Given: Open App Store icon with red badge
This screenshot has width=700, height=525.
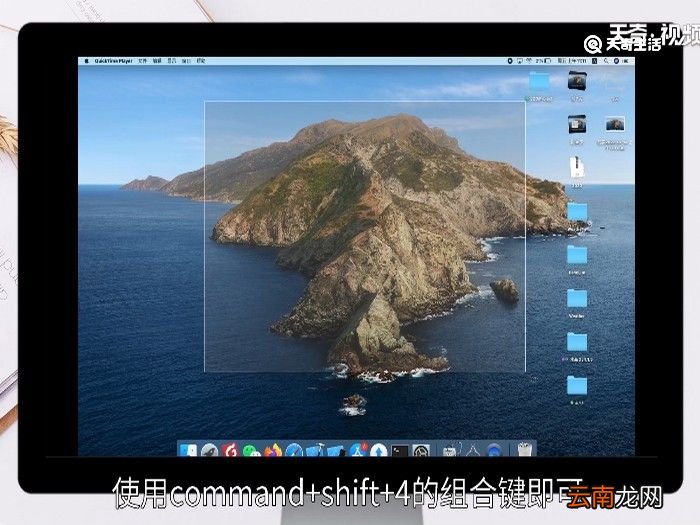Looking at the screenshot, I should 358,450.
